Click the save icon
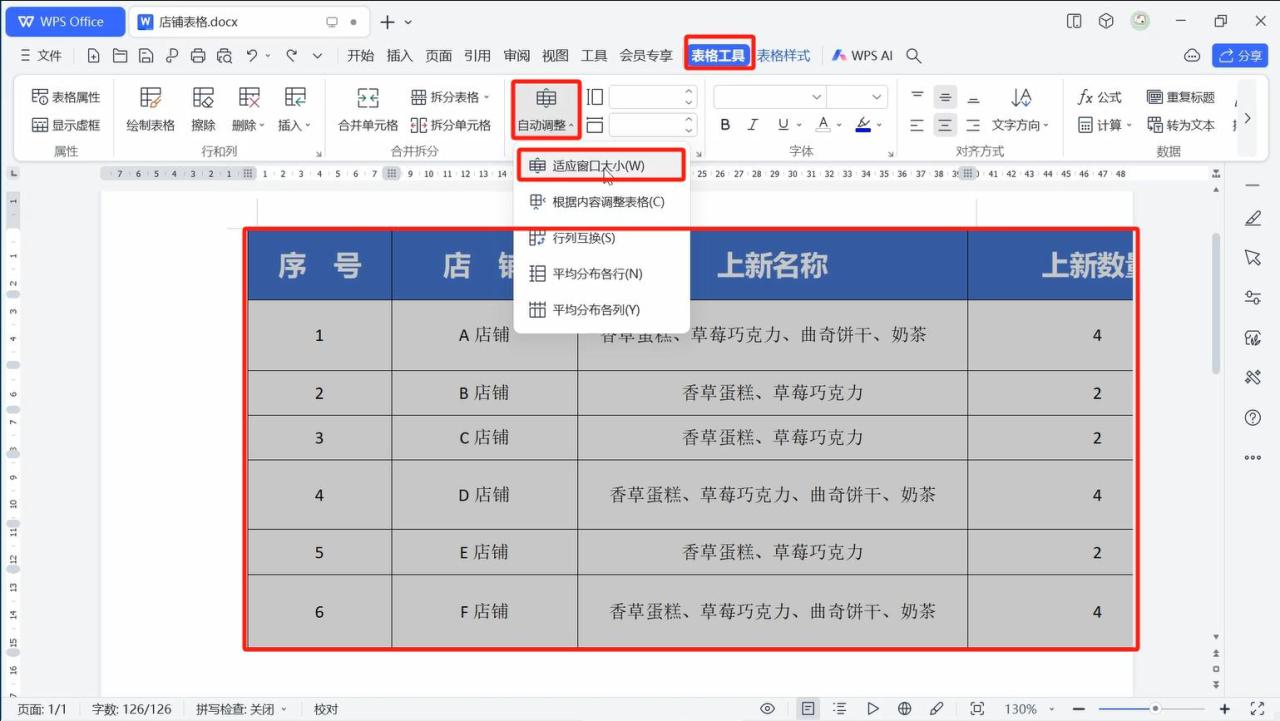 (146, 56)
